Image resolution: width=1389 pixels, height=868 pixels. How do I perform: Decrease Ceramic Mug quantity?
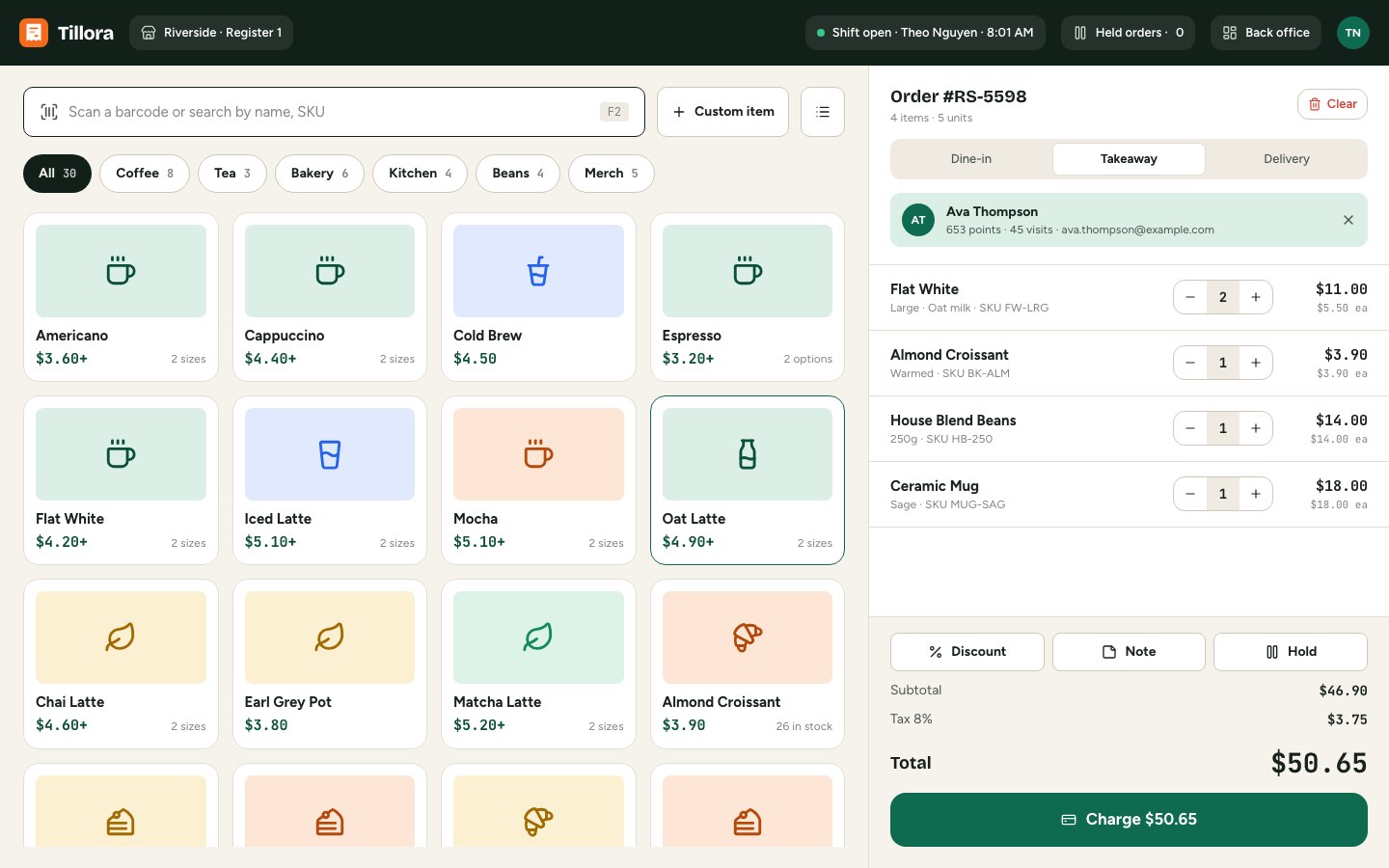pyautogui.click(x=1190, y=494)
